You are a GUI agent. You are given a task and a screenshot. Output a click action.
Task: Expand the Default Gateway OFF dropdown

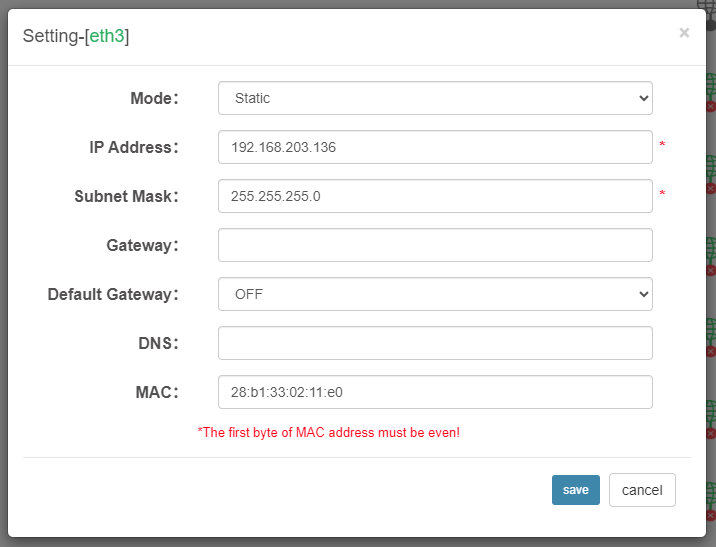[435, 294]
